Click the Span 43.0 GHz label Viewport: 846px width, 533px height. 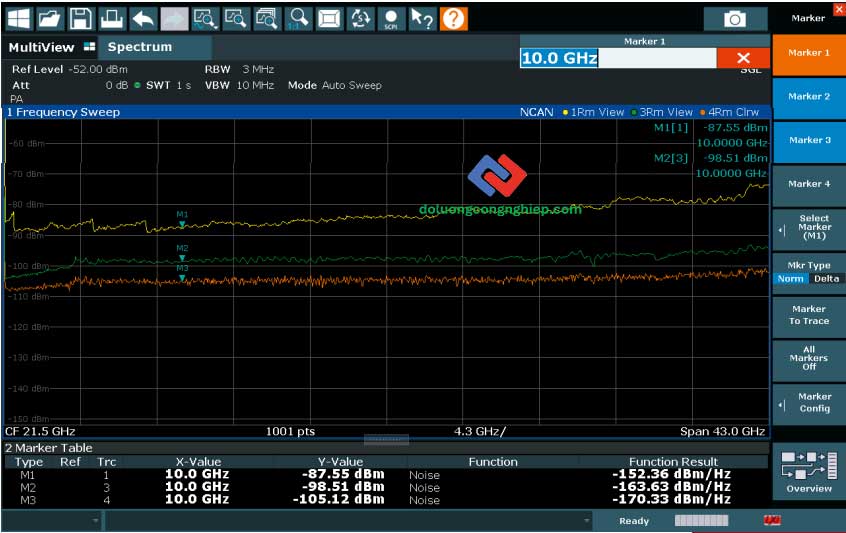[722, 431]
